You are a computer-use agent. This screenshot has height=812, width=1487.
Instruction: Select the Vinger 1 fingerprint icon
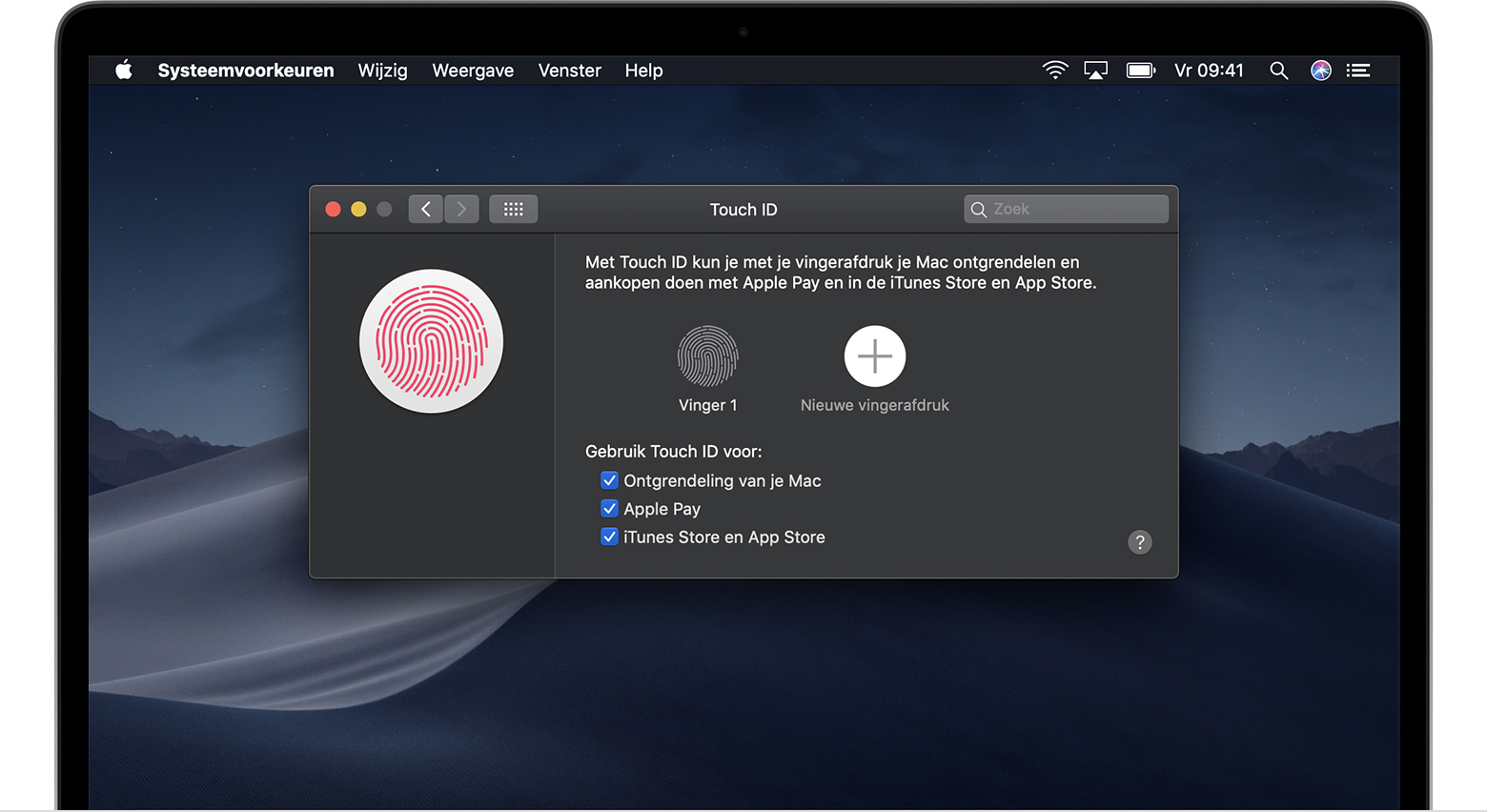[x=707, y=355]
